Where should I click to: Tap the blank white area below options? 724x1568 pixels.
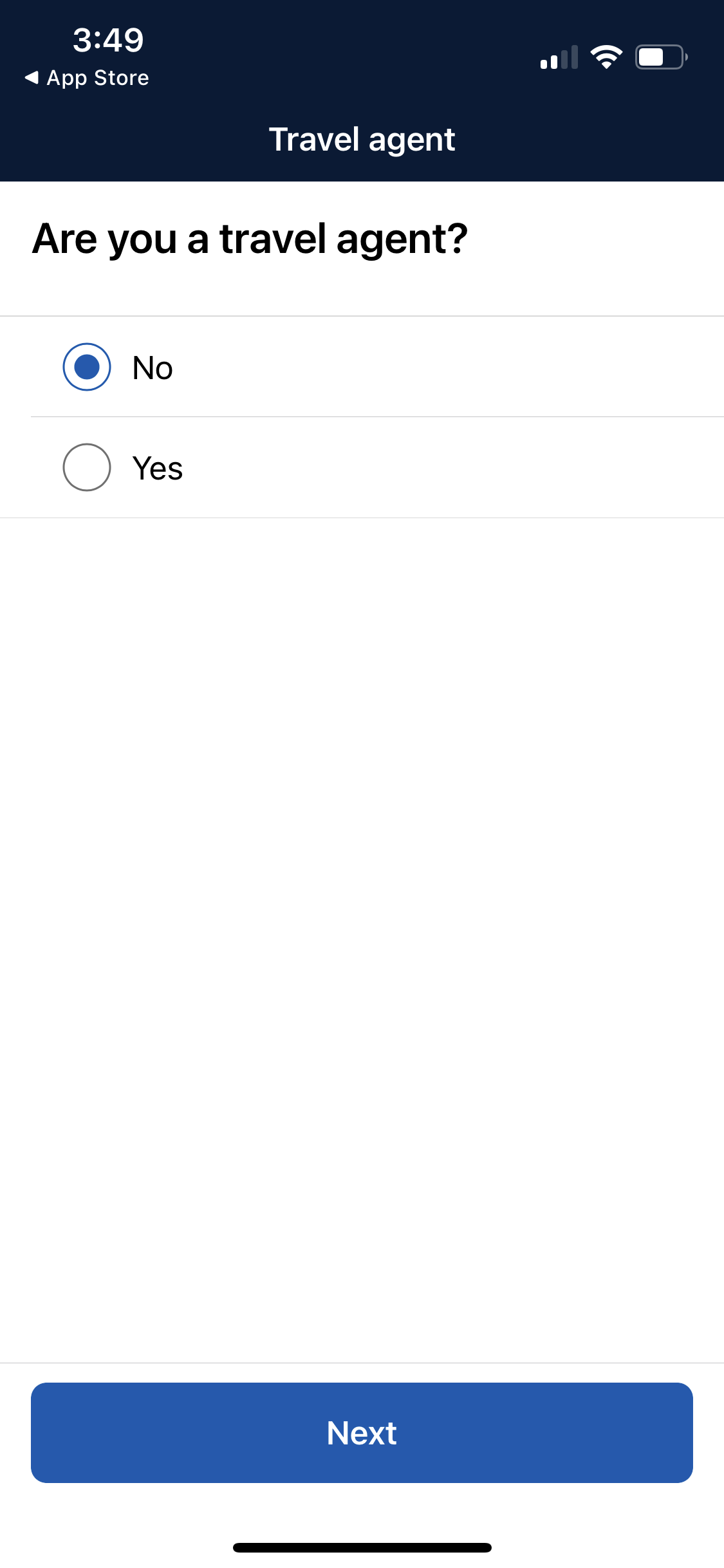pos(362,940)
